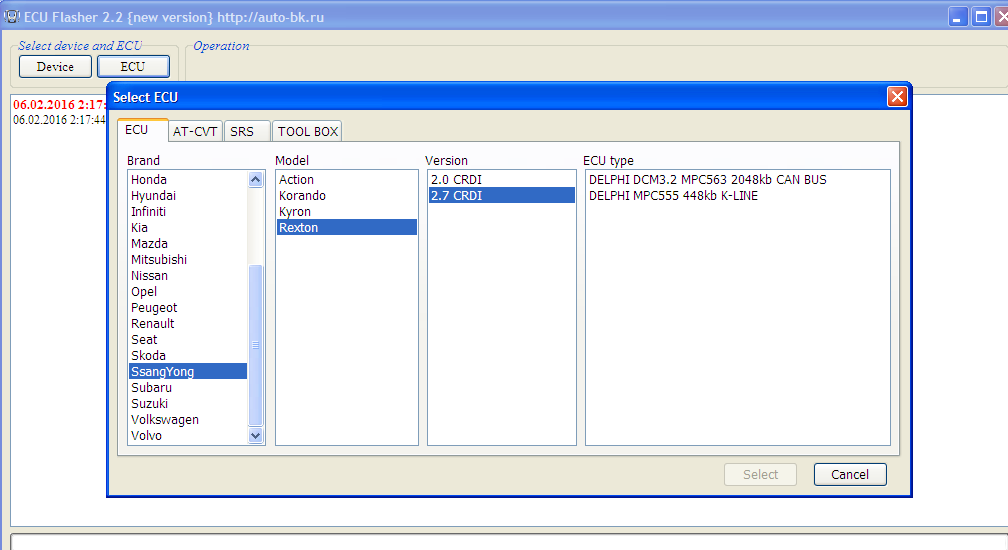Select Renault brand
The image size is (1008, 550).
[x=188, y=323]
